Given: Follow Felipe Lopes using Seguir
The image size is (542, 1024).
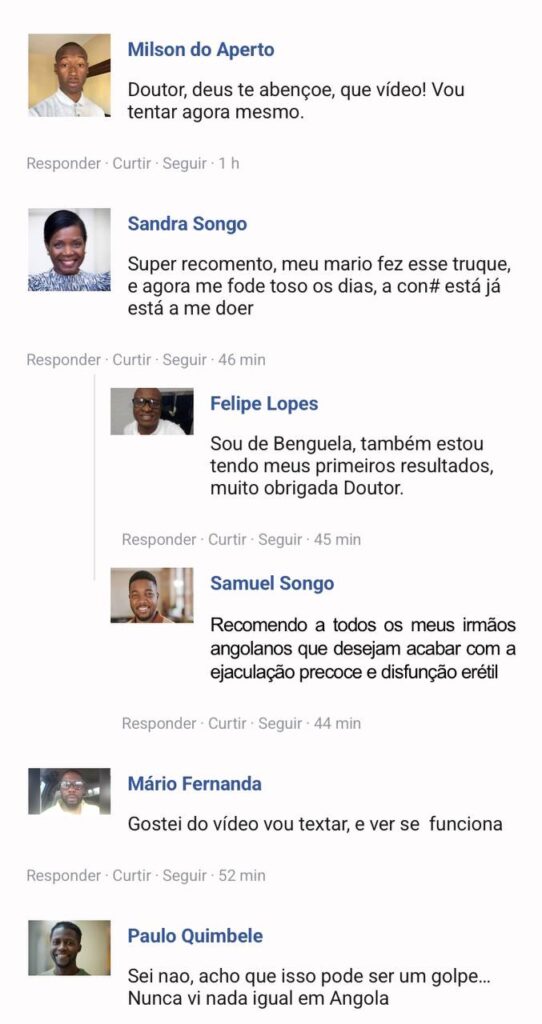Looking at the screenshot, I should tap(280, 539).
